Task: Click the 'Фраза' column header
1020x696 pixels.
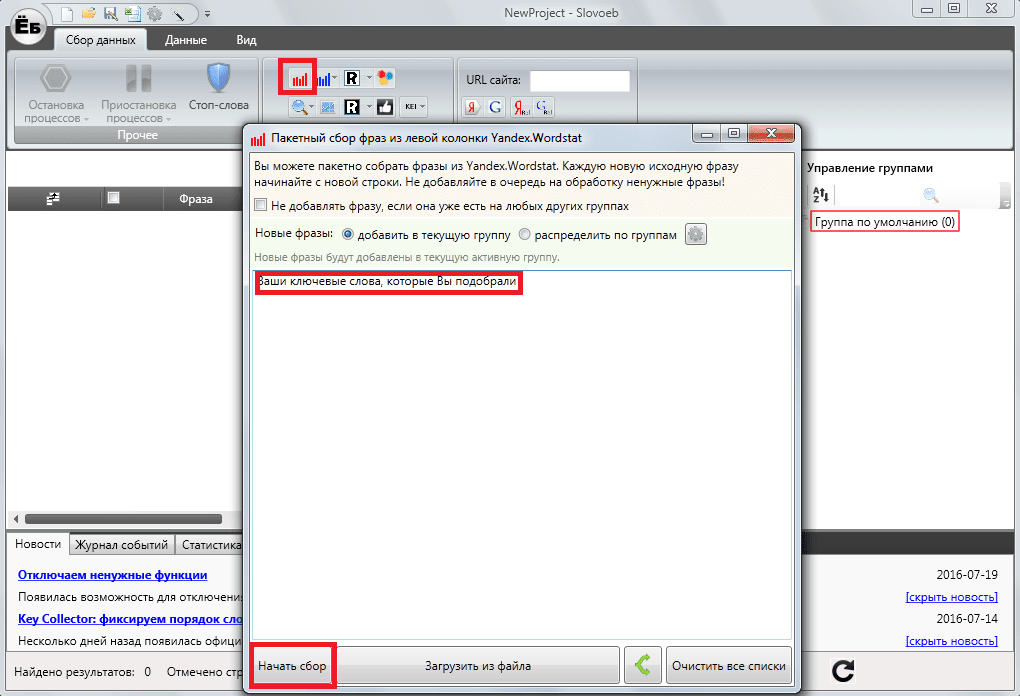Action: (196, 198)
